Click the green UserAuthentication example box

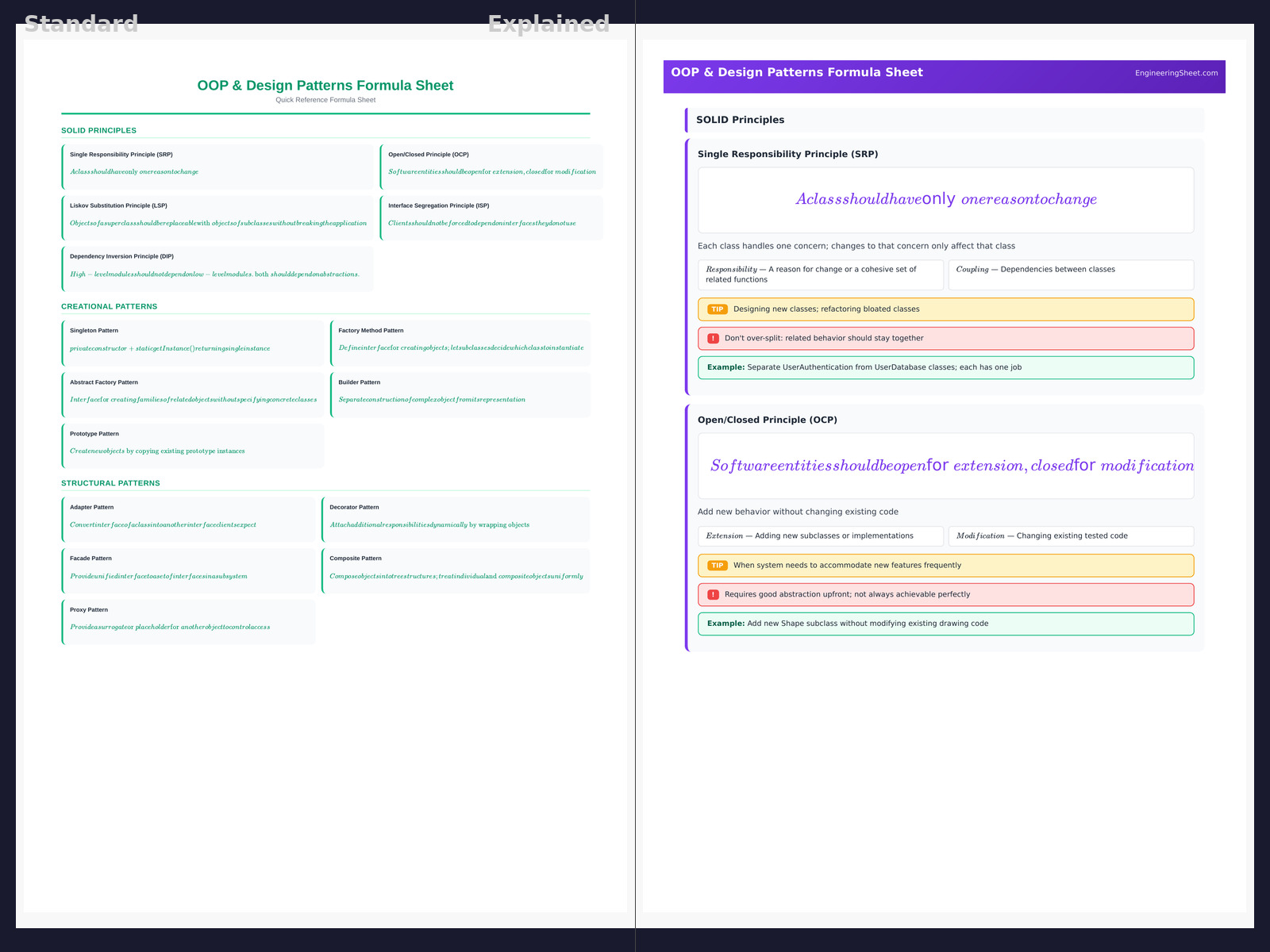[x=945, y=368]
